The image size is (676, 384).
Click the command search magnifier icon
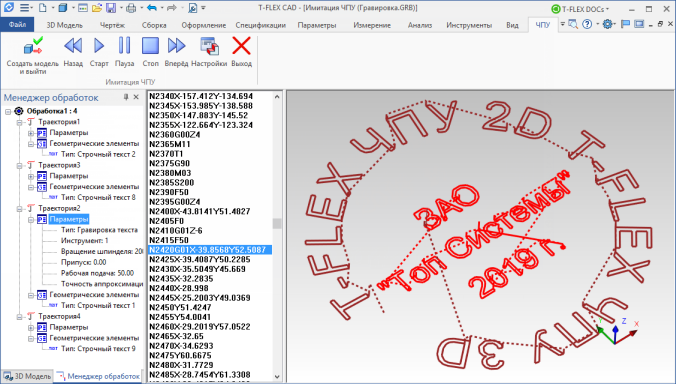point(573,24)
